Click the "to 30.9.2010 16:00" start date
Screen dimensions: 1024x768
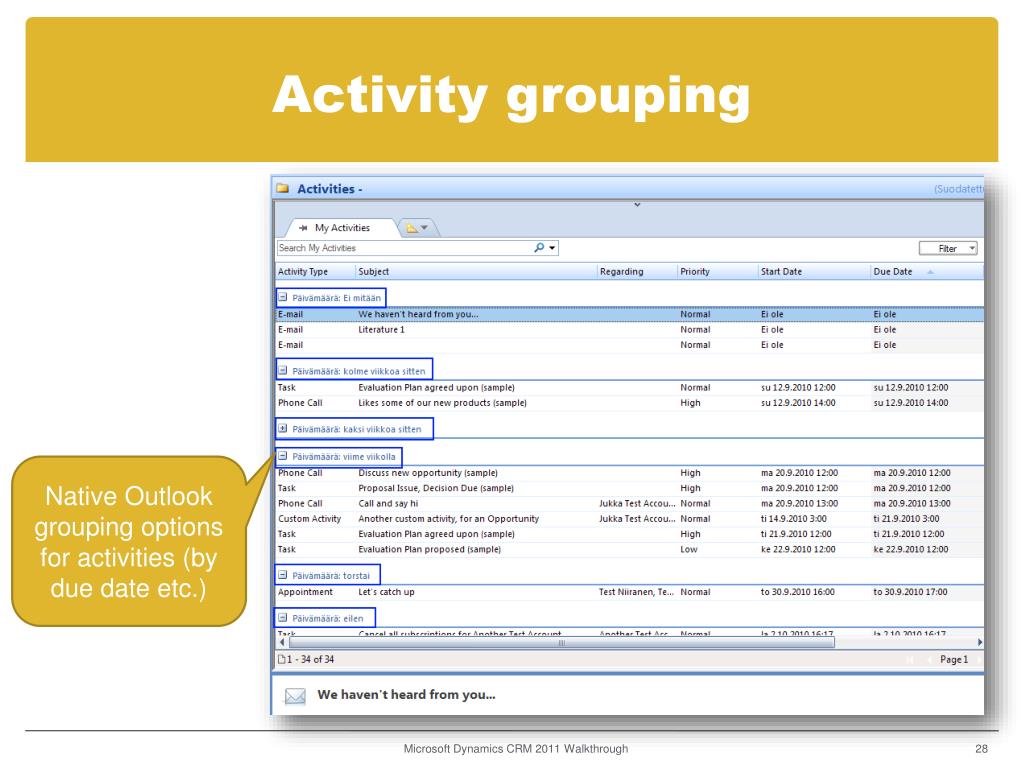(797, 592)
